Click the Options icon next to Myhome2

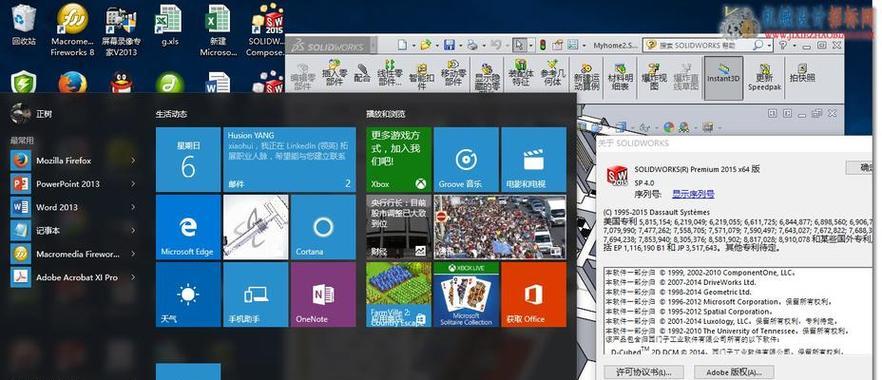point(573,45)
